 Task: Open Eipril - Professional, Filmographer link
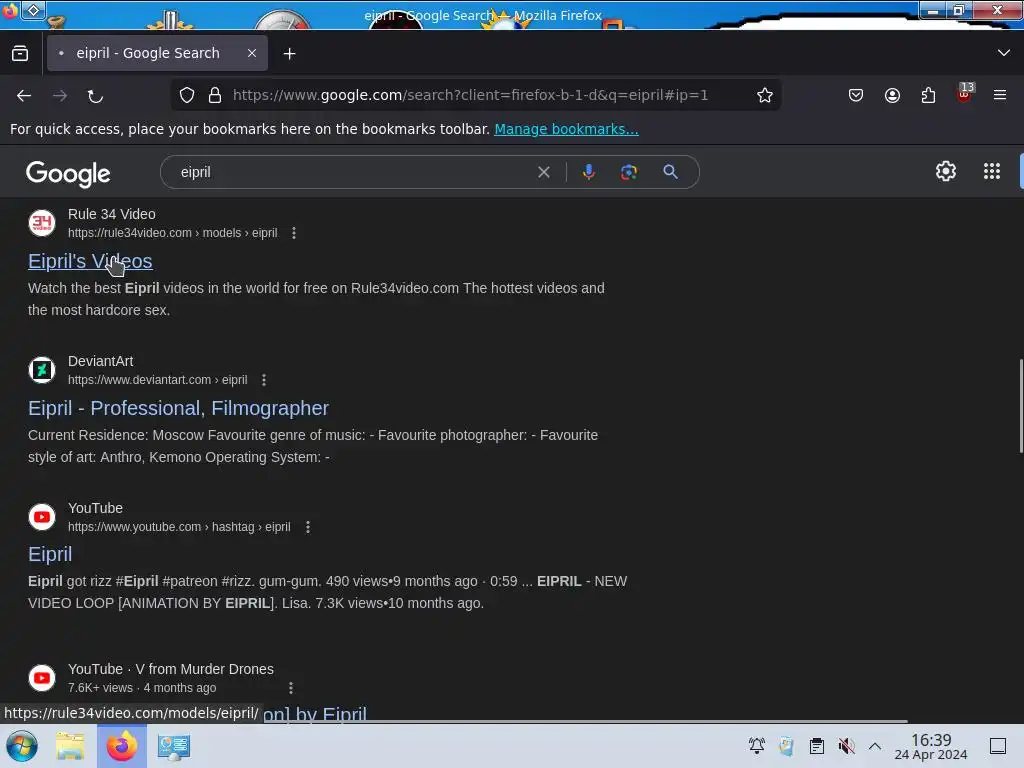(178, 408)
